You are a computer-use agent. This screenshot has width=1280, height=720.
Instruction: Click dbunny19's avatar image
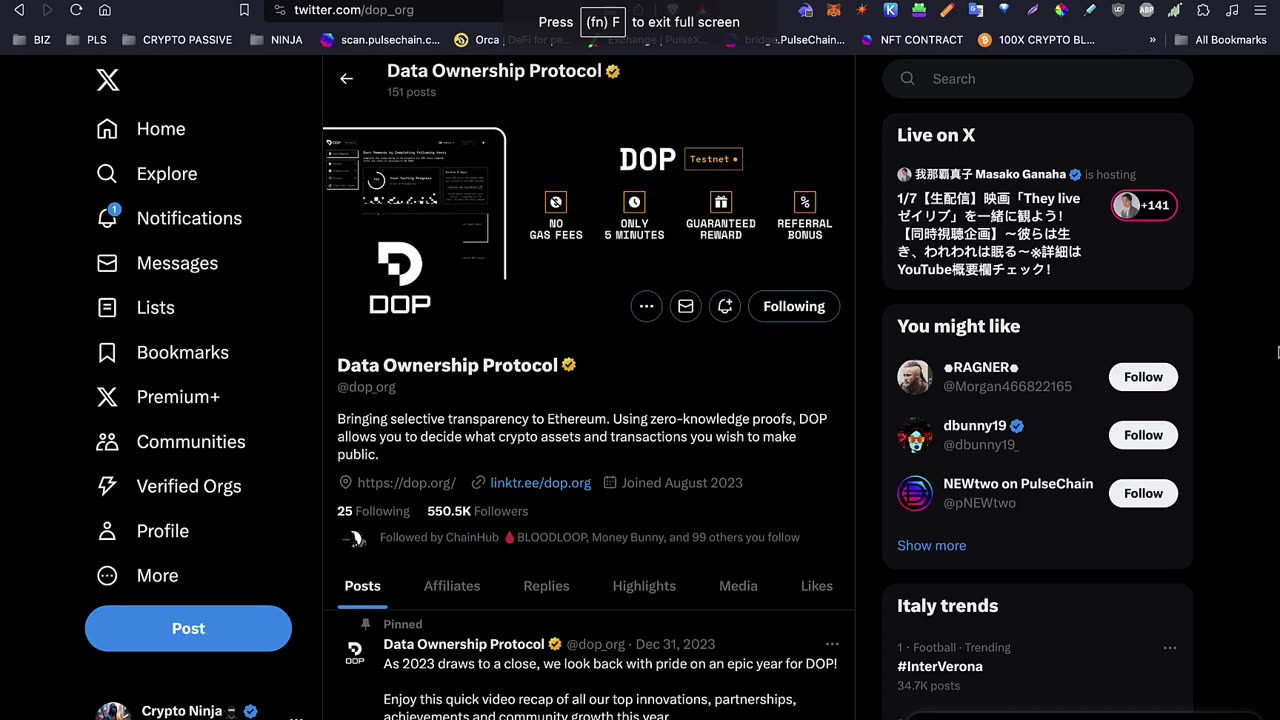tap(914, 435)
